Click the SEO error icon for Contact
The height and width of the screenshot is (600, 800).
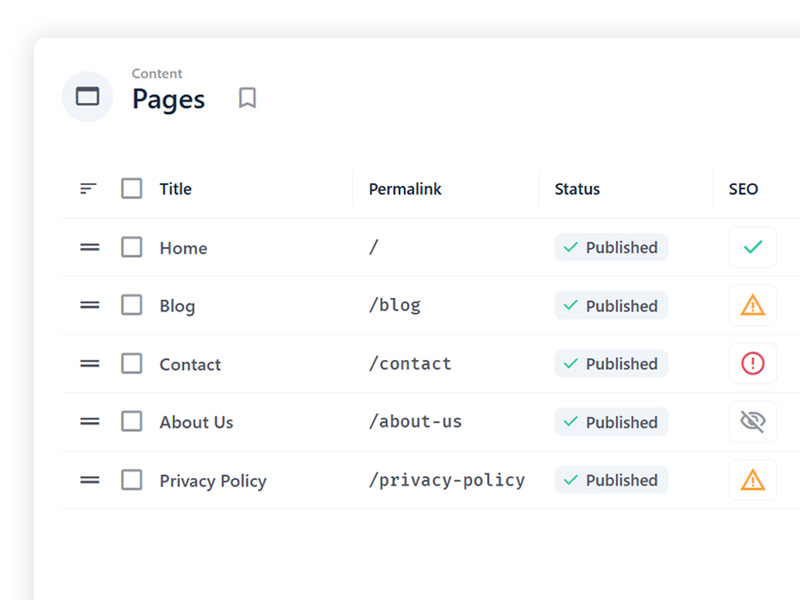[x=753, y=363]
